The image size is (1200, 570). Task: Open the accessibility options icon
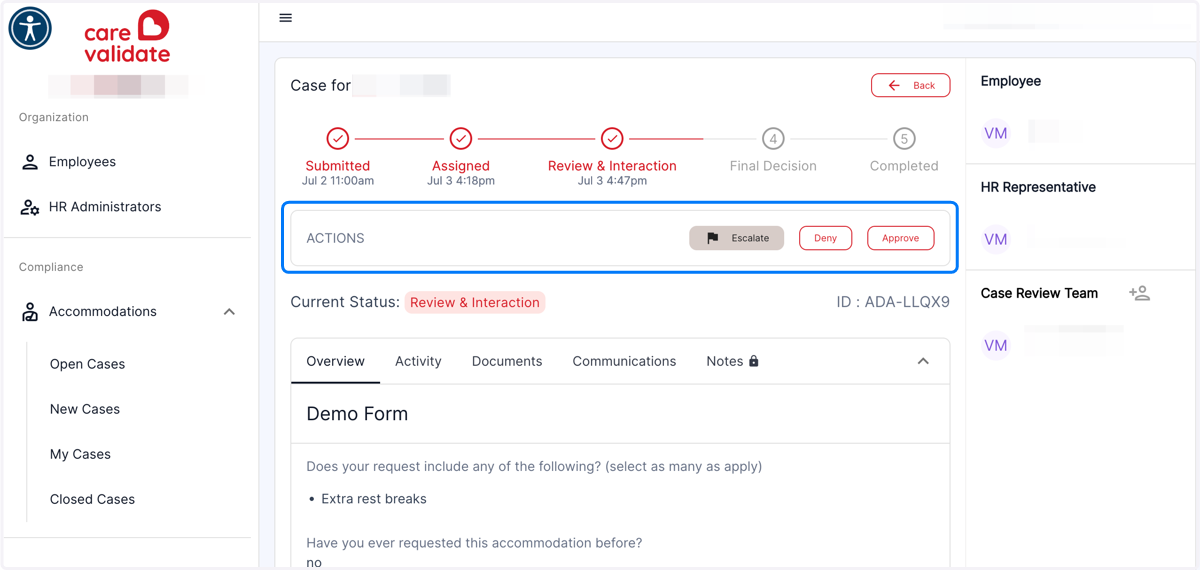[x=30, y=28]
